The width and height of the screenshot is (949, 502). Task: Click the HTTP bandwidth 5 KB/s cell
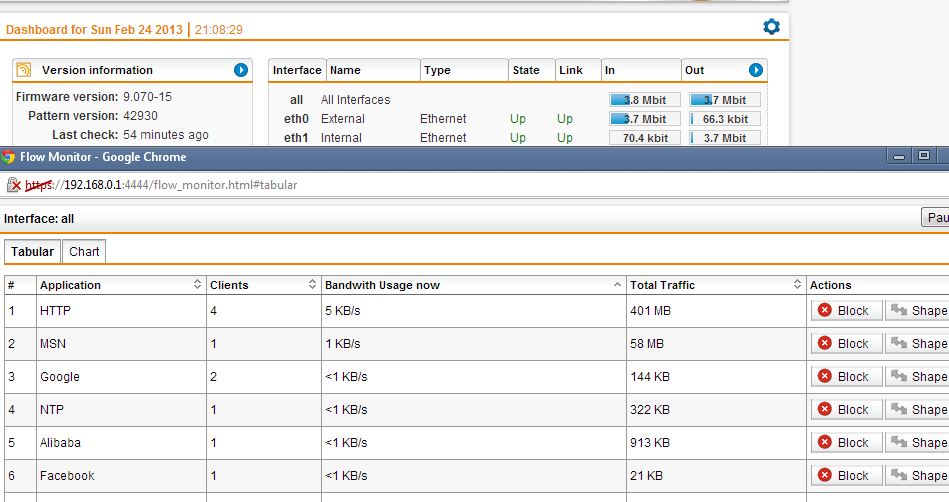pyautogui.click(x=473, y=311)
